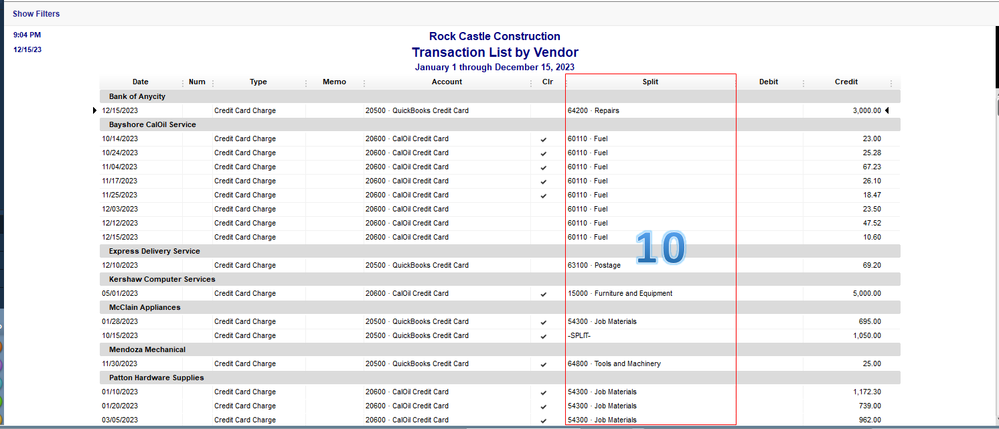Click the 63100 Postage split entry
This screenshot has width=999, height=429.
coord(594,265)
